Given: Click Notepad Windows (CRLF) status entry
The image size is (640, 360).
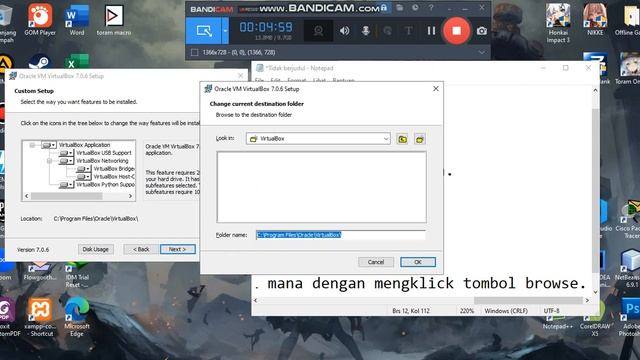Looking at the screenshot, I should click(506, 311).
